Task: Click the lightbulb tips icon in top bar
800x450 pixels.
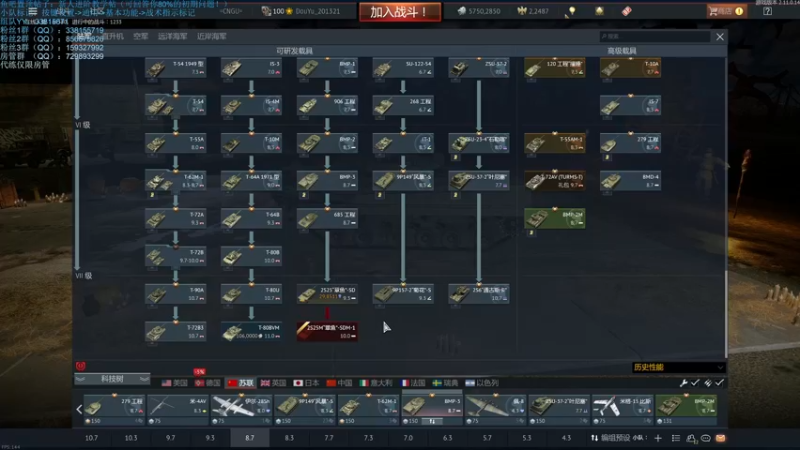Action: (572, 11)
